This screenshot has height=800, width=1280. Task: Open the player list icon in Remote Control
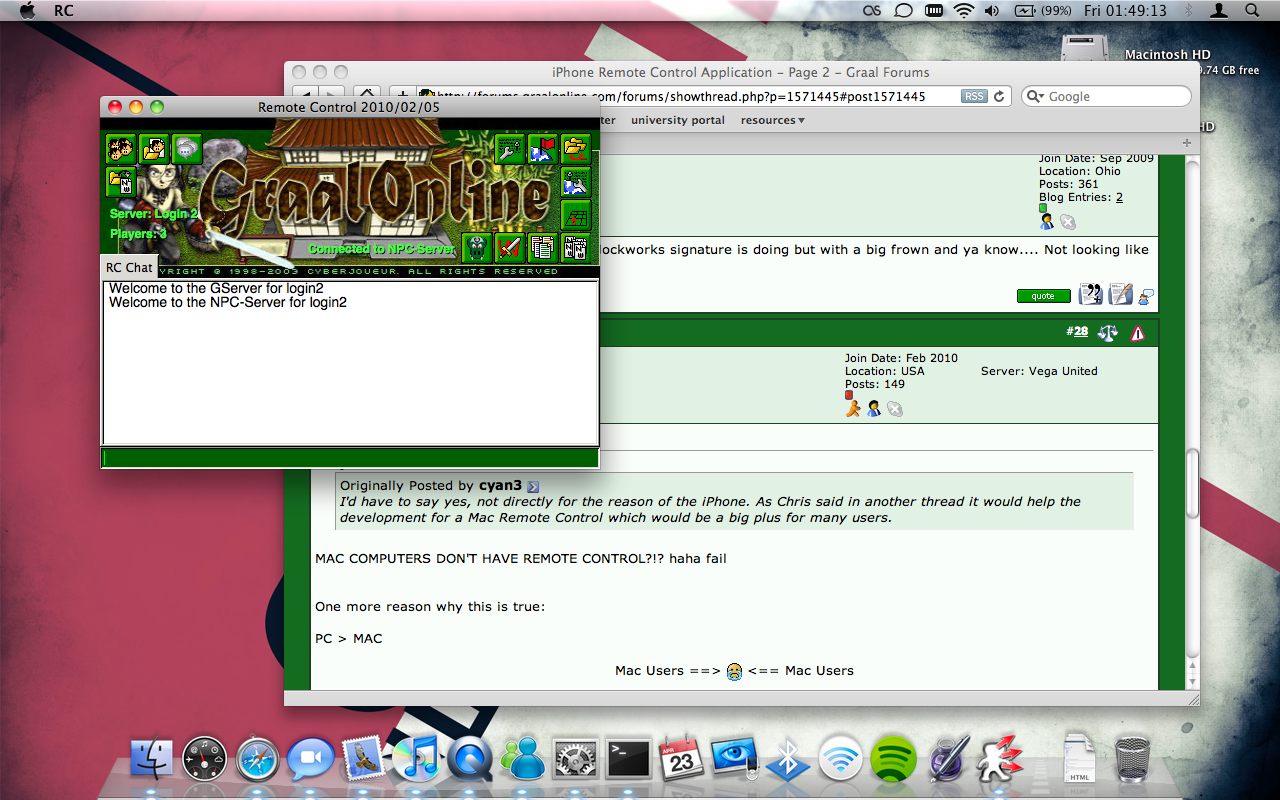[x=121, y=149]
